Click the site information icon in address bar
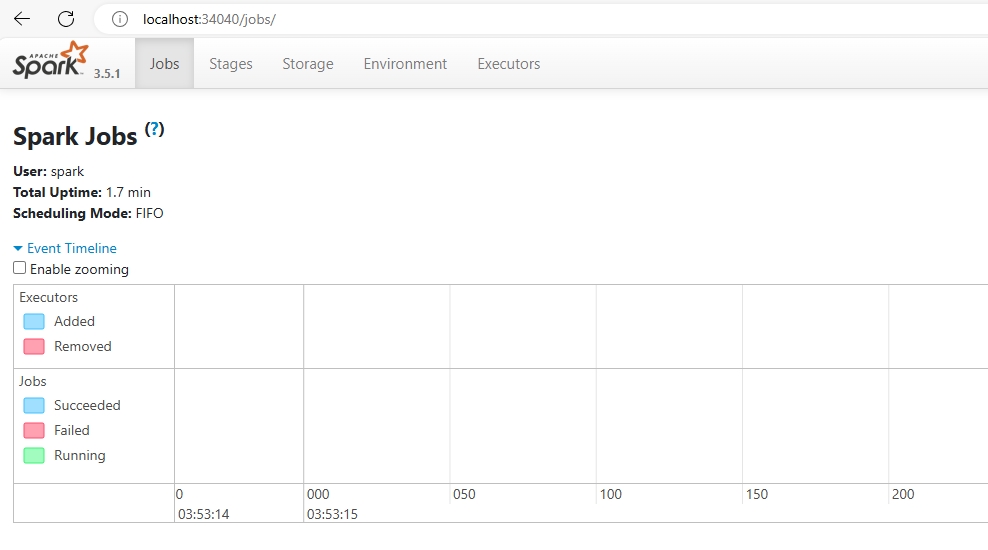This screenshot has height=550, width=988. 120,19
